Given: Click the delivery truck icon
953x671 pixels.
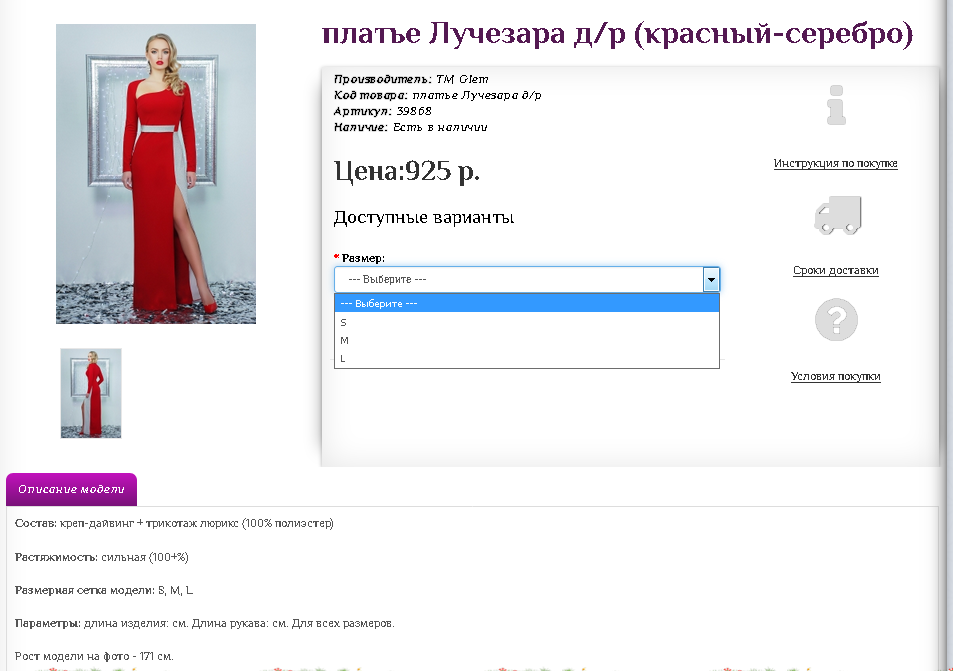Looking at the screenshot, I should click(x=838, y=215).
